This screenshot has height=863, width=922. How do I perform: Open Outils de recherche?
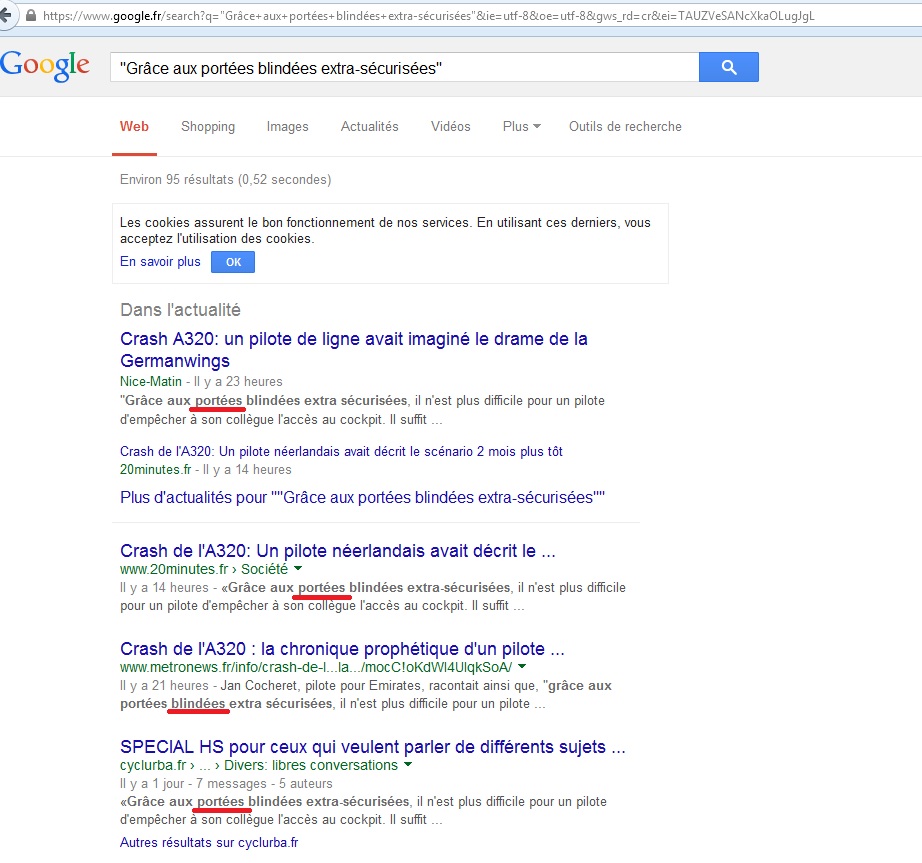(x=625, y=126)
